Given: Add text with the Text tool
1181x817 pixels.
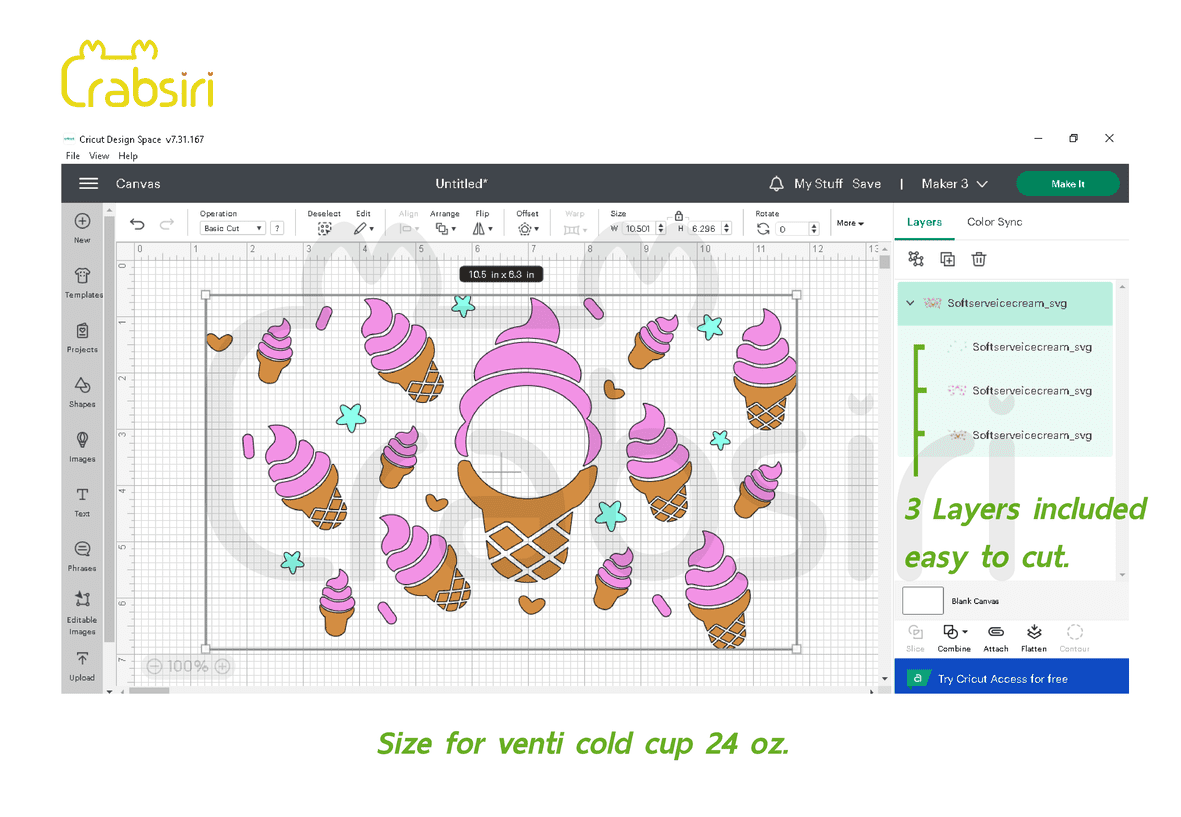Looking at the screenshot, I should coord(82,500).
